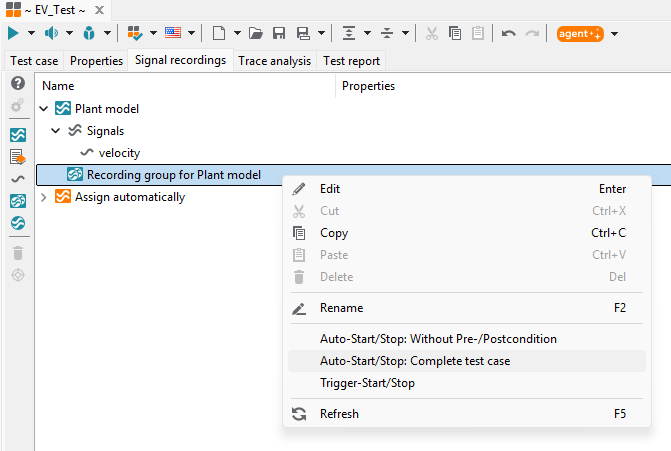Select the Signal recordings tab
Image resolution: width=671 pixels, height=451 pixels.
tap(181, 60)
